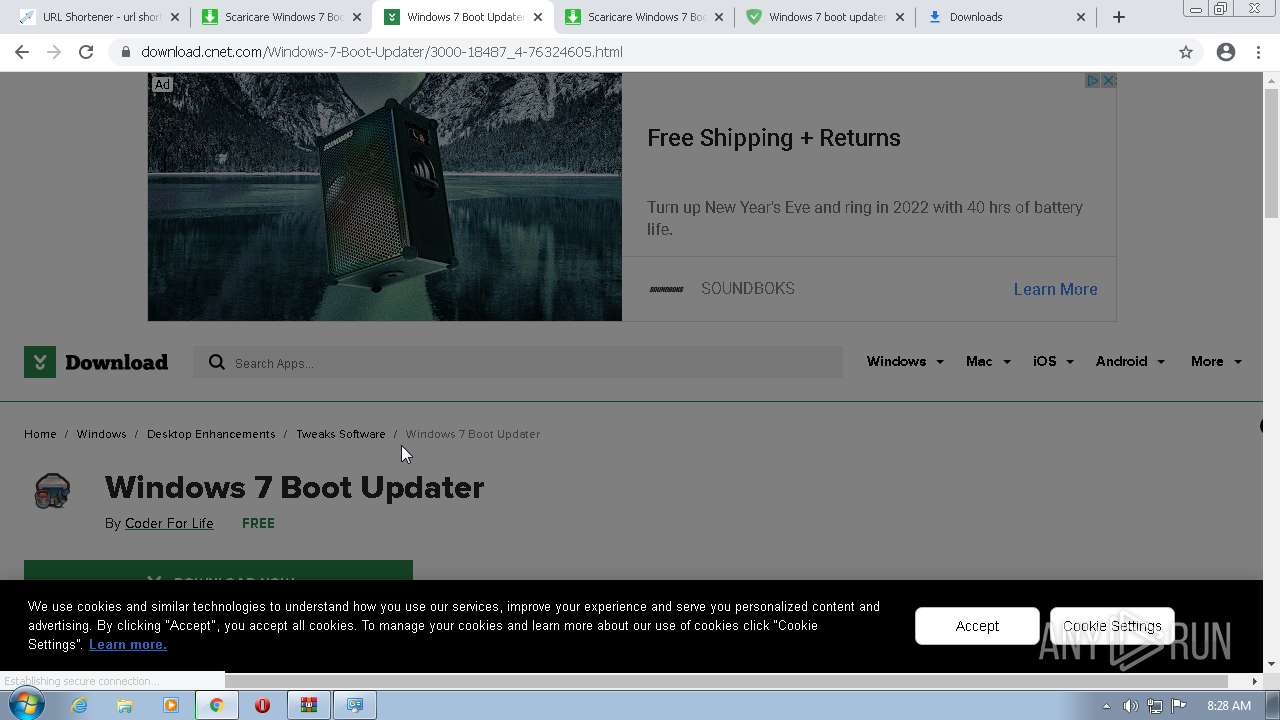Reload the current page
The height and width of the screenshot is (720, 1280).
tap(86, 52)
